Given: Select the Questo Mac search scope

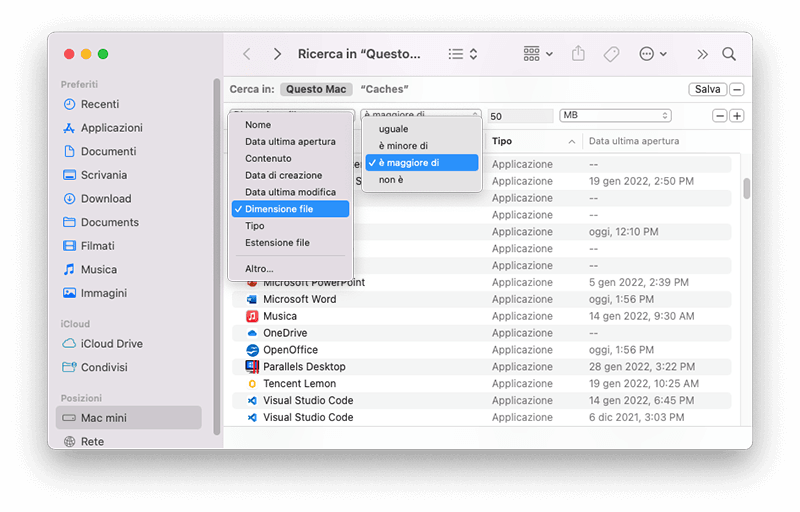Looking at the screenshot, I should click(x=316, y=89).
